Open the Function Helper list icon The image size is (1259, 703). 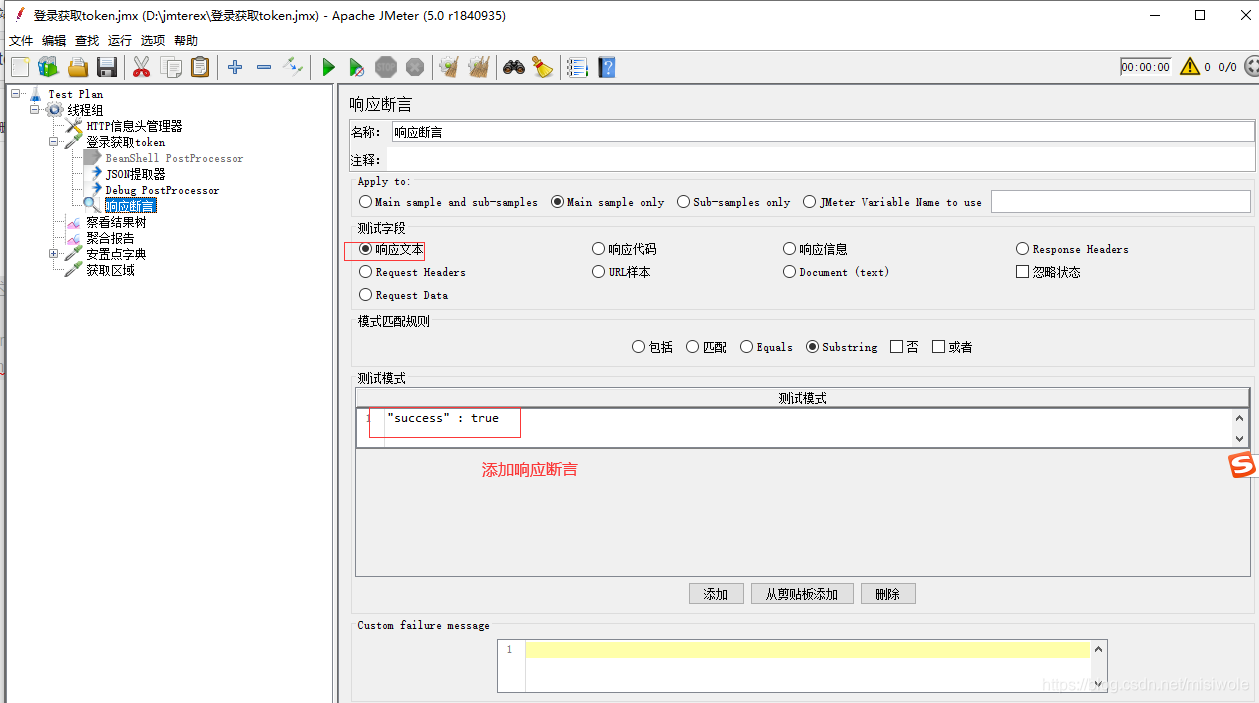tap(577, 67)
